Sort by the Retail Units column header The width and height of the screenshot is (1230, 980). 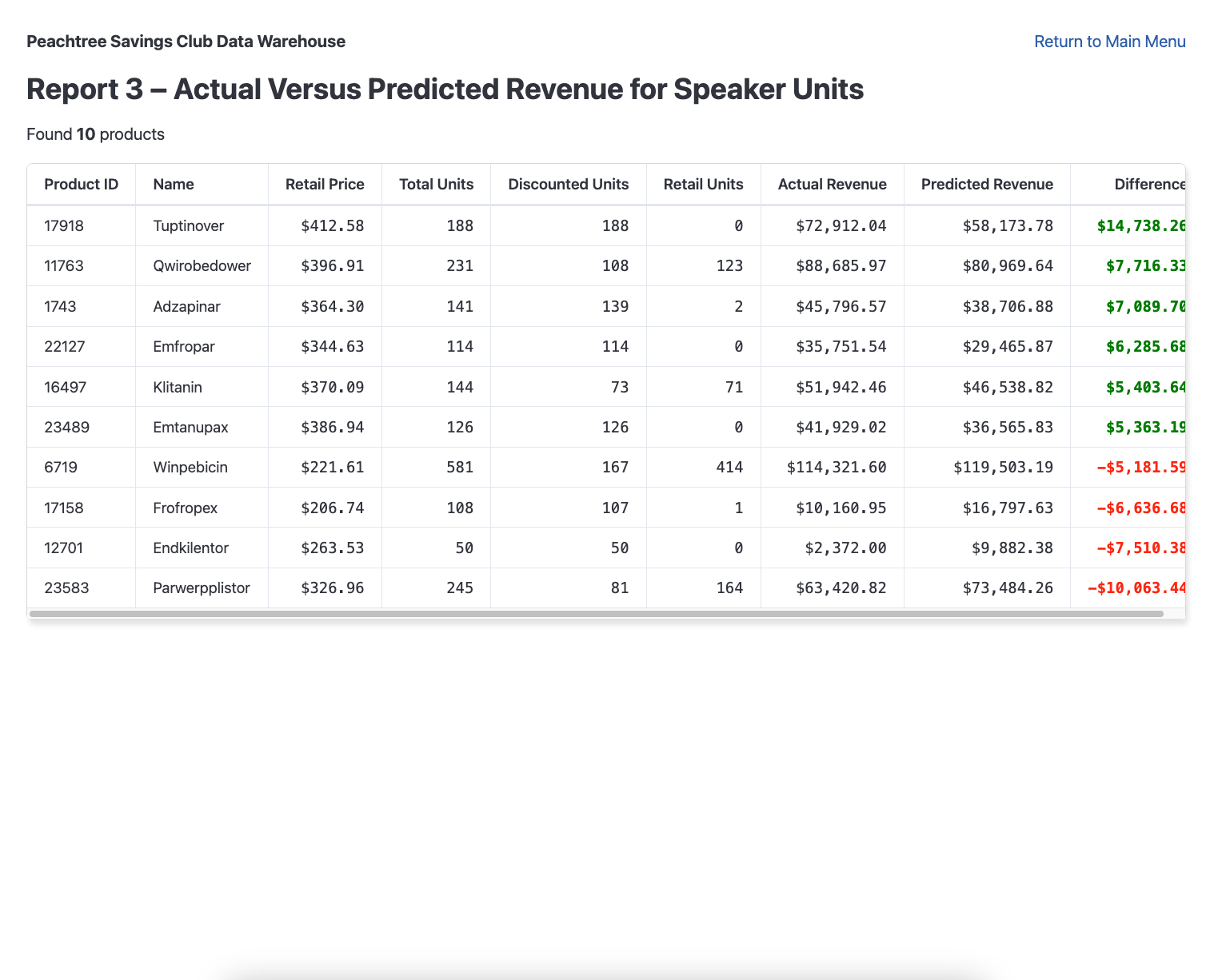tap(703, 184)
